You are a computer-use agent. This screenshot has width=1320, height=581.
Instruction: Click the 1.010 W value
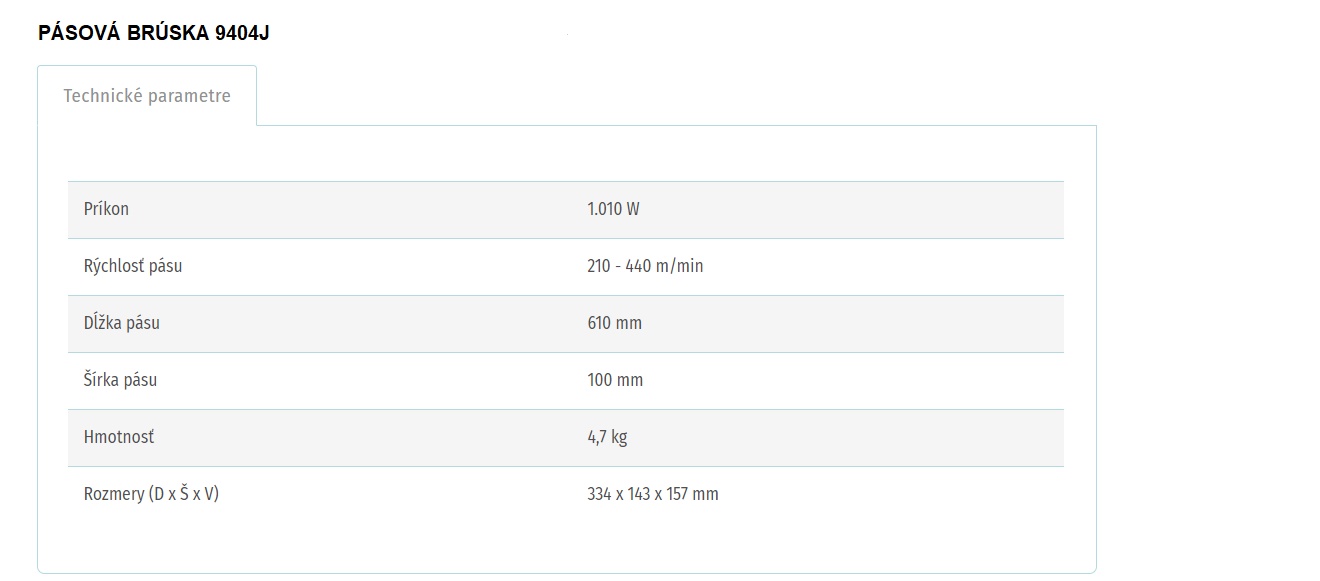(613, 209)
